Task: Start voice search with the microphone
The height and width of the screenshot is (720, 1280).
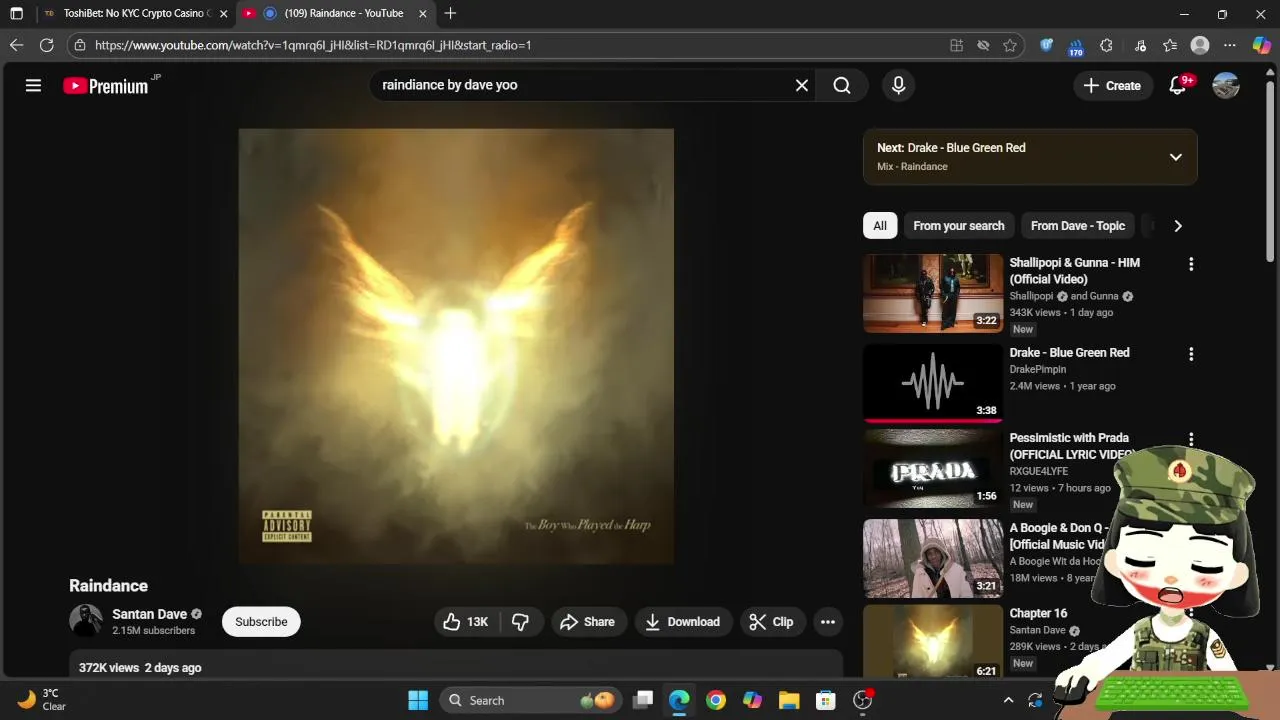Action: click(x=898, y=86)
